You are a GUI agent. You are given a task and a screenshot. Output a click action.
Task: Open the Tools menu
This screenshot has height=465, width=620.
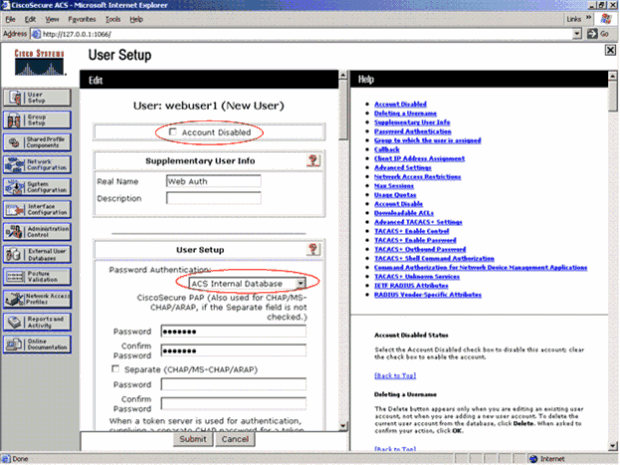pyautogui.click(x=113, y=19)
